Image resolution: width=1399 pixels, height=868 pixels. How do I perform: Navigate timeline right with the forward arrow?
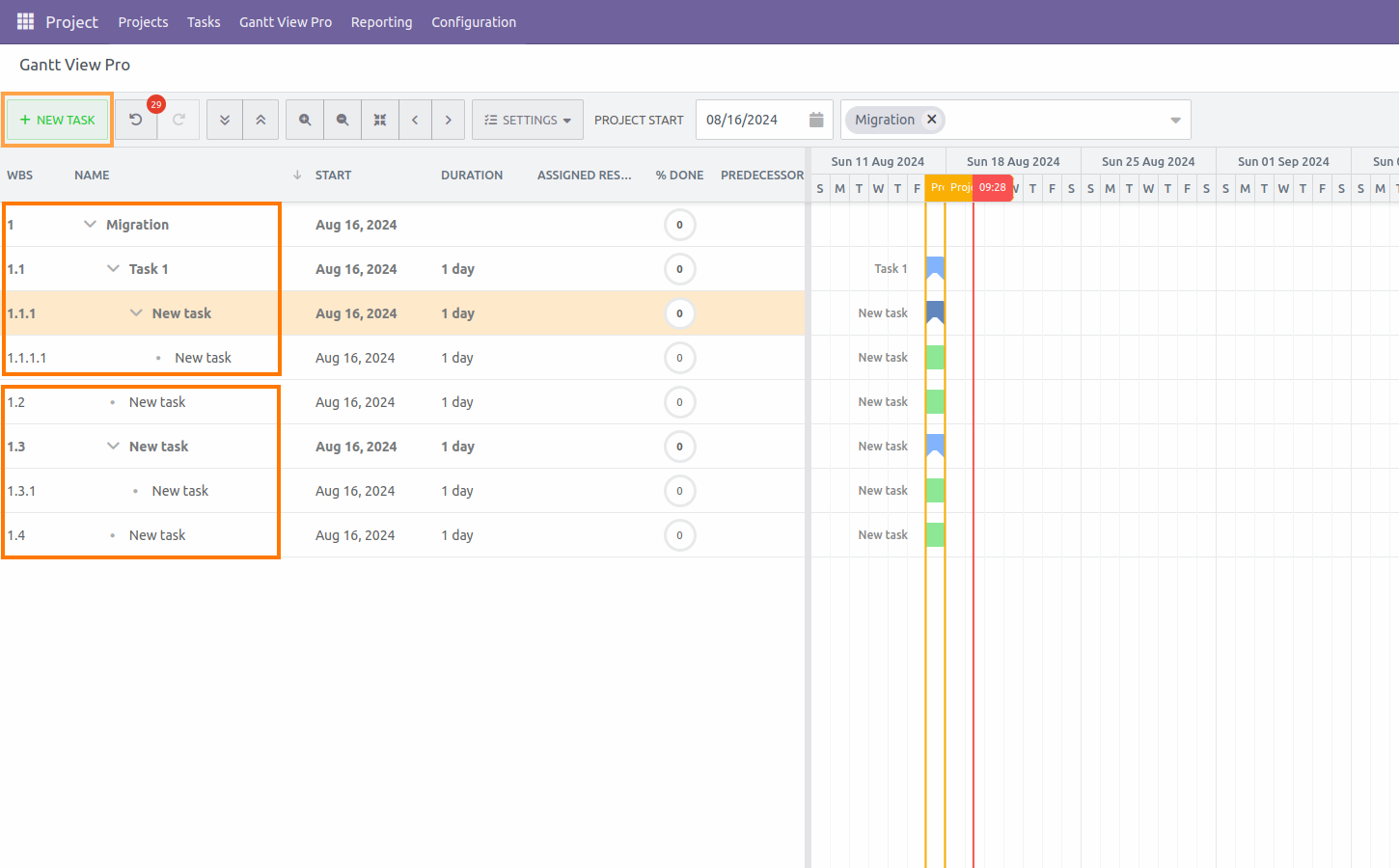449,119
